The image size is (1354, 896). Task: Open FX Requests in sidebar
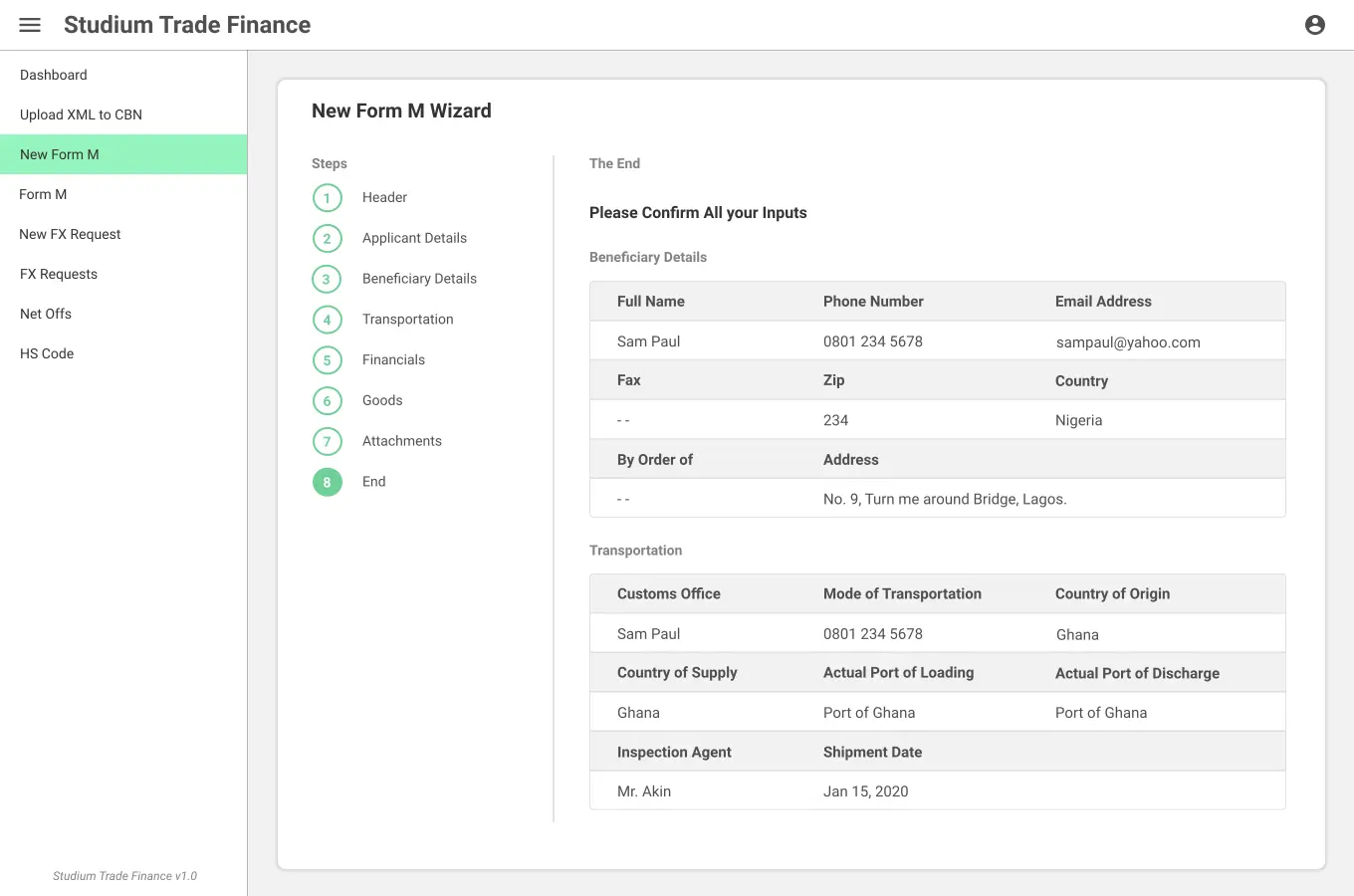pos(123,274)
